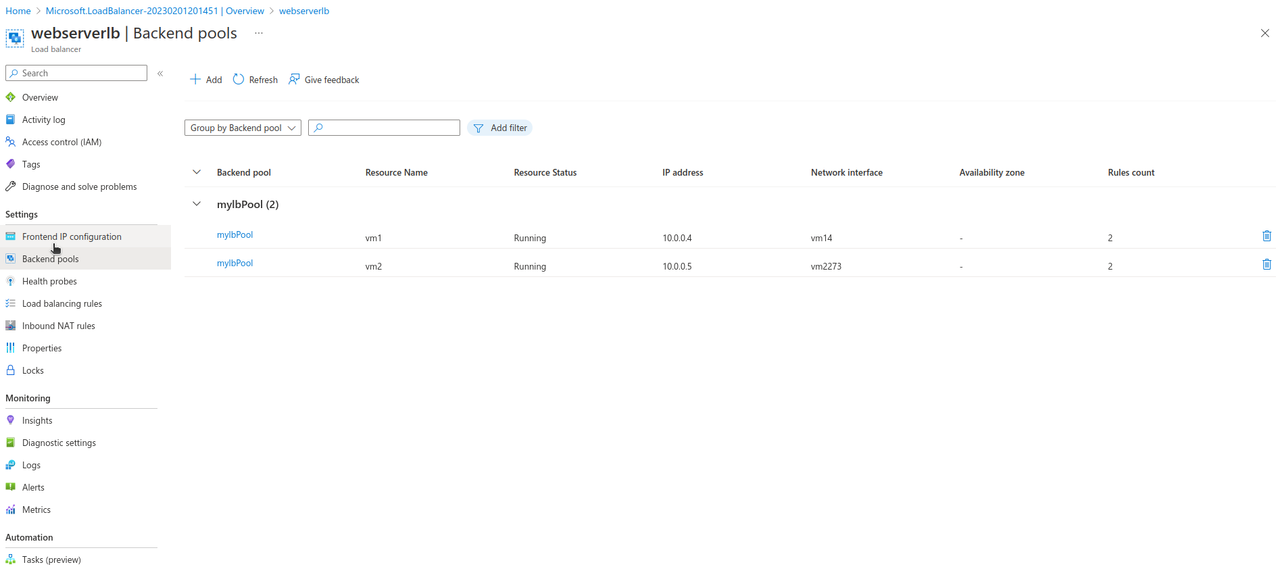Click the Backend pools sidebar icon
Viewport: 1280px width, 575px height.
[11, 258]
